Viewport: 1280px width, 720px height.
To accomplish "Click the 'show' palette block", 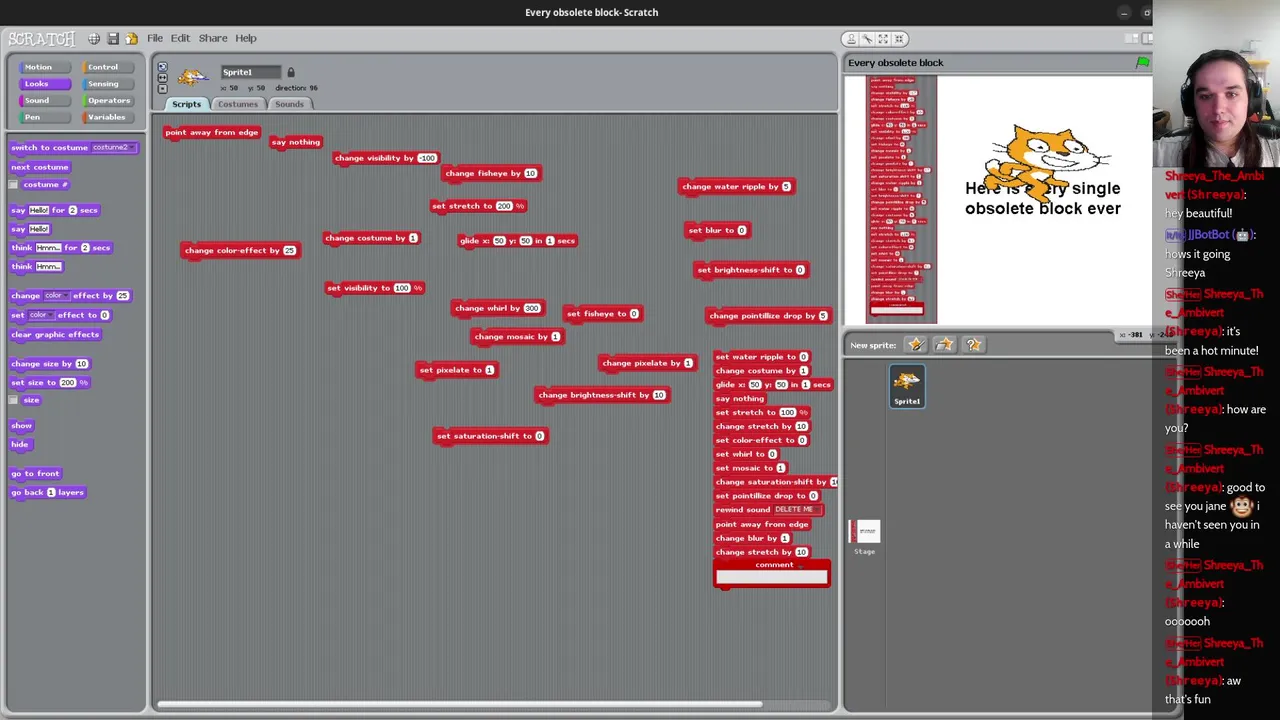I will point(21,426).
